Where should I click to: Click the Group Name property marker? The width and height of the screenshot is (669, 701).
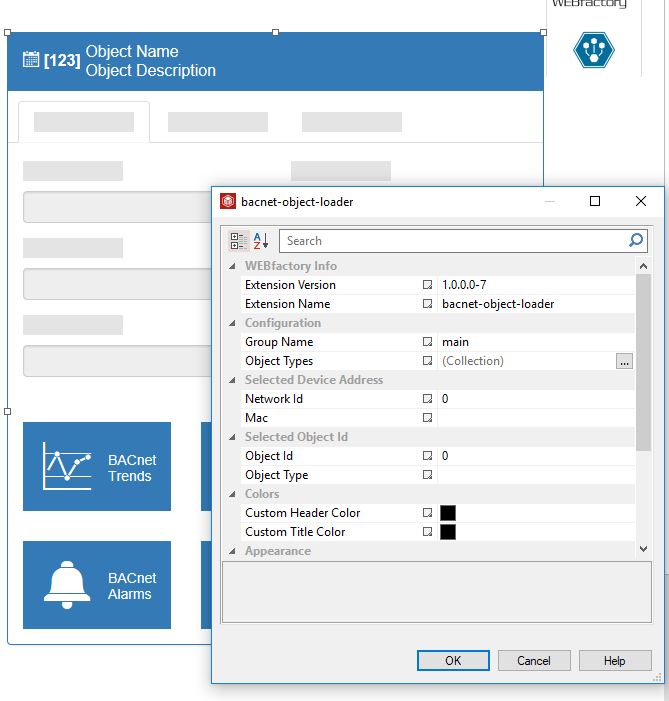tap(427, 342)
